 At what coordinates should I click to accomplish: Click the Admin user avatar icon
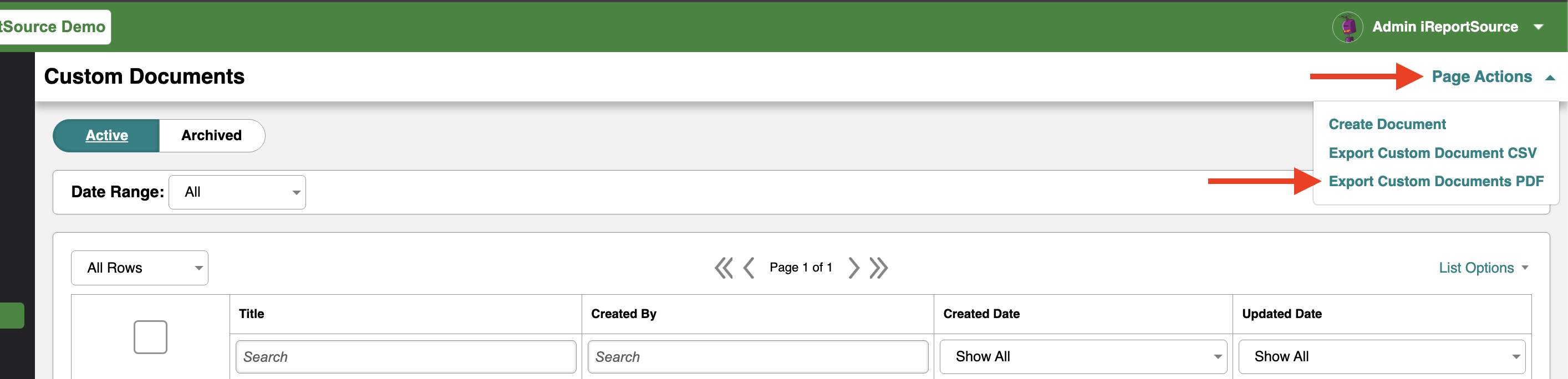point(1347,27)
